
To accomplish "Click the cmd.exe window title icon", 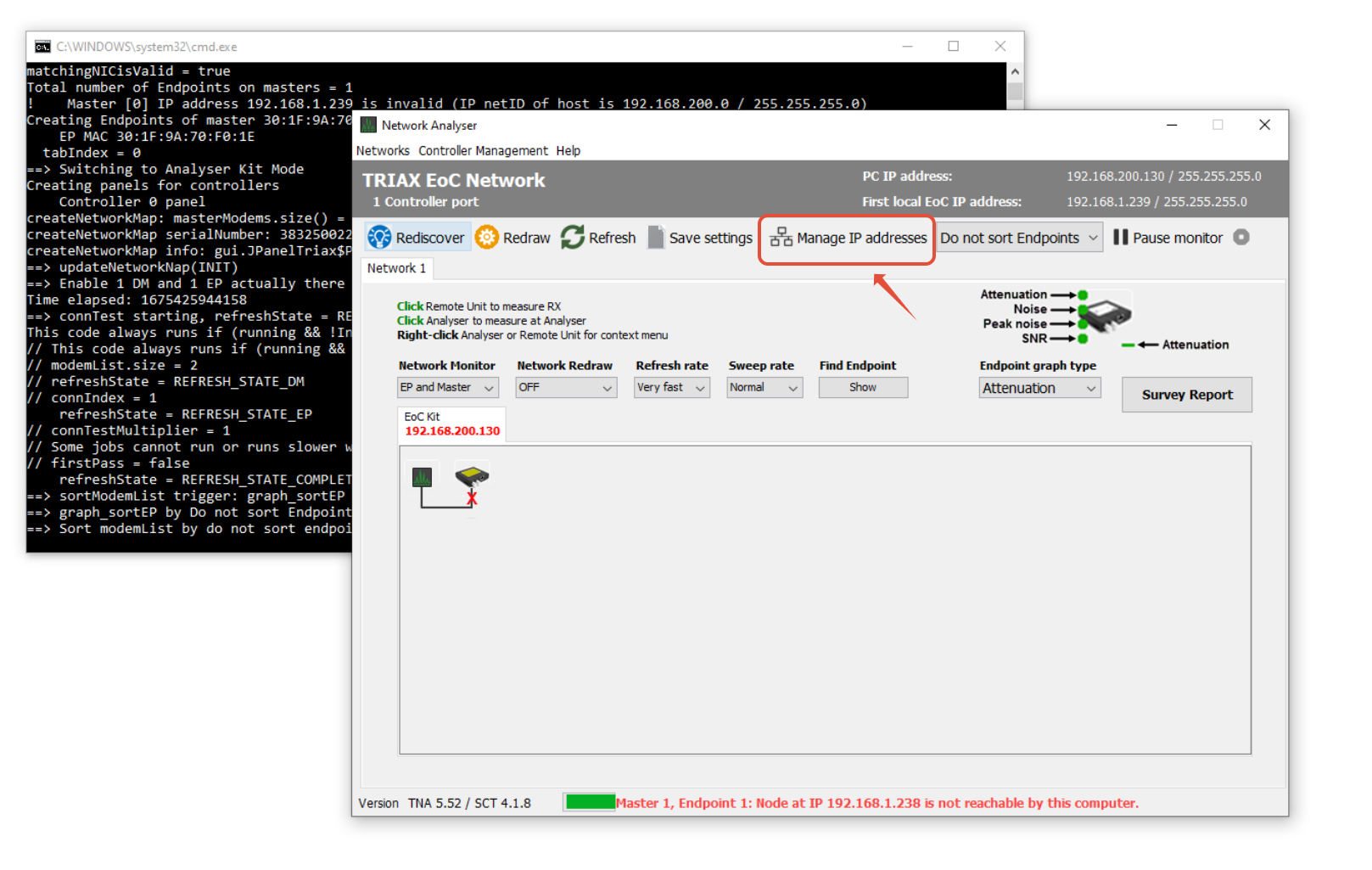I will coord(42,47).
